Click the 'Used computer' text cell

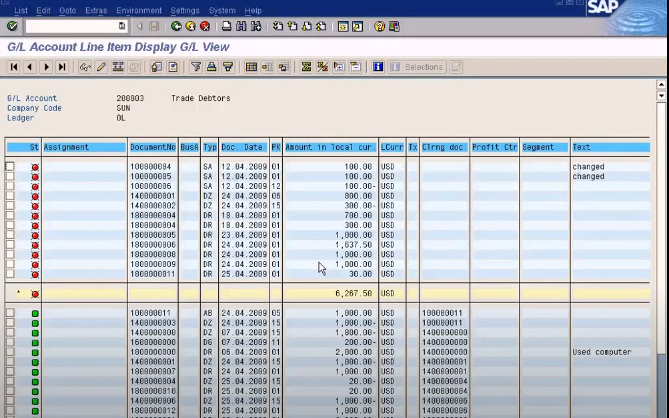pyautogui.click(x=602, y=352)
